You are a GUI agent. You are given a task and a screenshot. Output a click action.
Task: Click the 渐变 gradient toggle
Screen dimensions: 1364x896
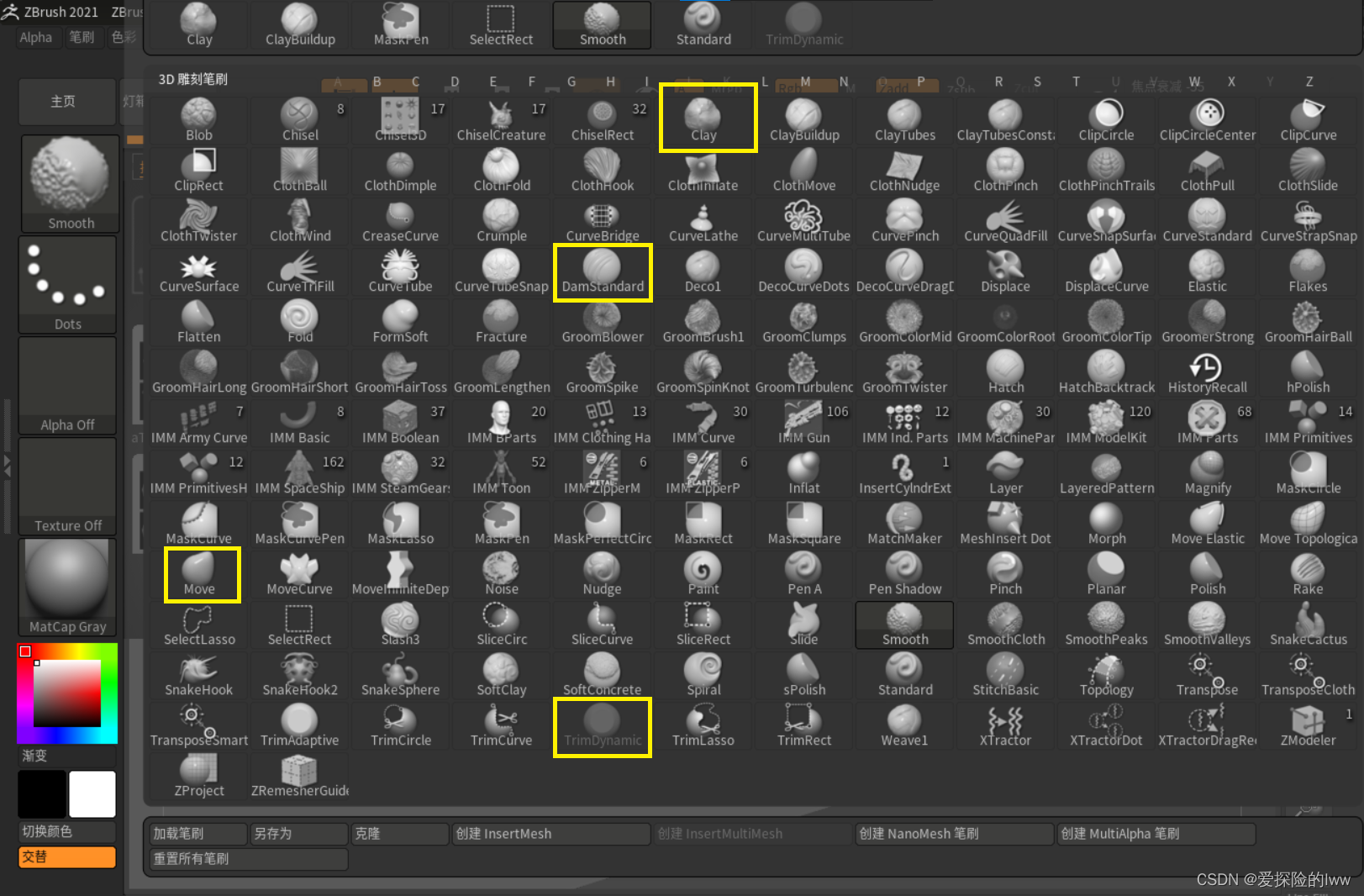pyautogui.click(x=67, y=756)
